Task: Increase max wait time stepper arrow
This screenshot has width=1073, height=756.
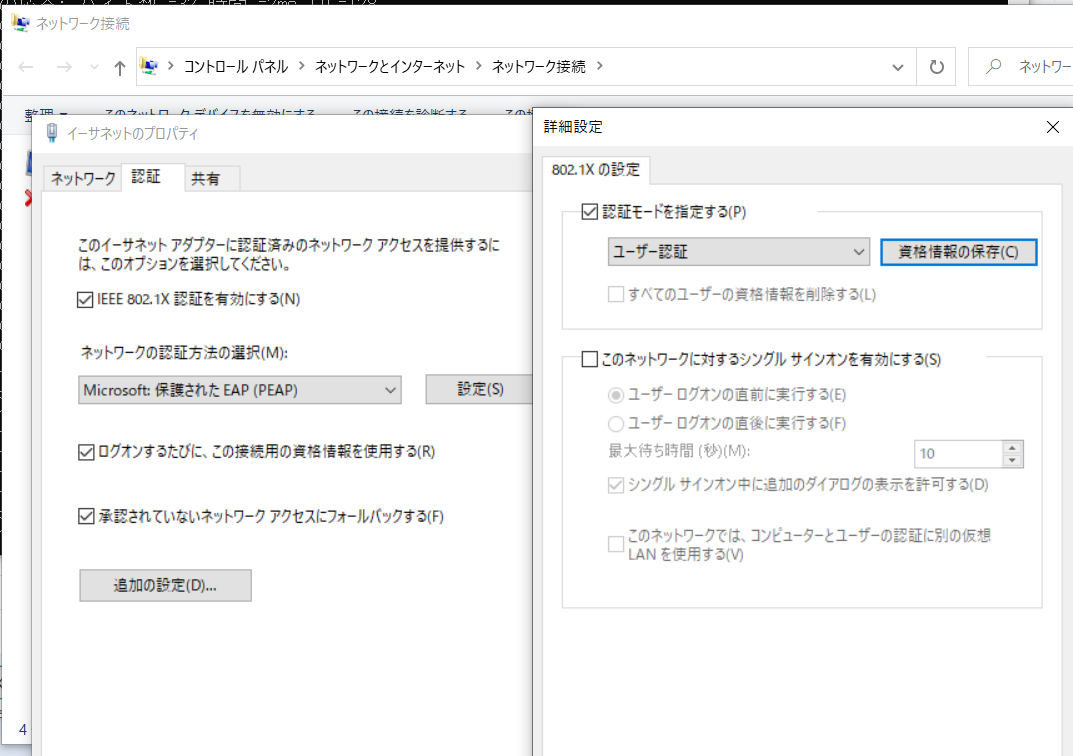Action: pyautogui.click(x=1012, y=447)
